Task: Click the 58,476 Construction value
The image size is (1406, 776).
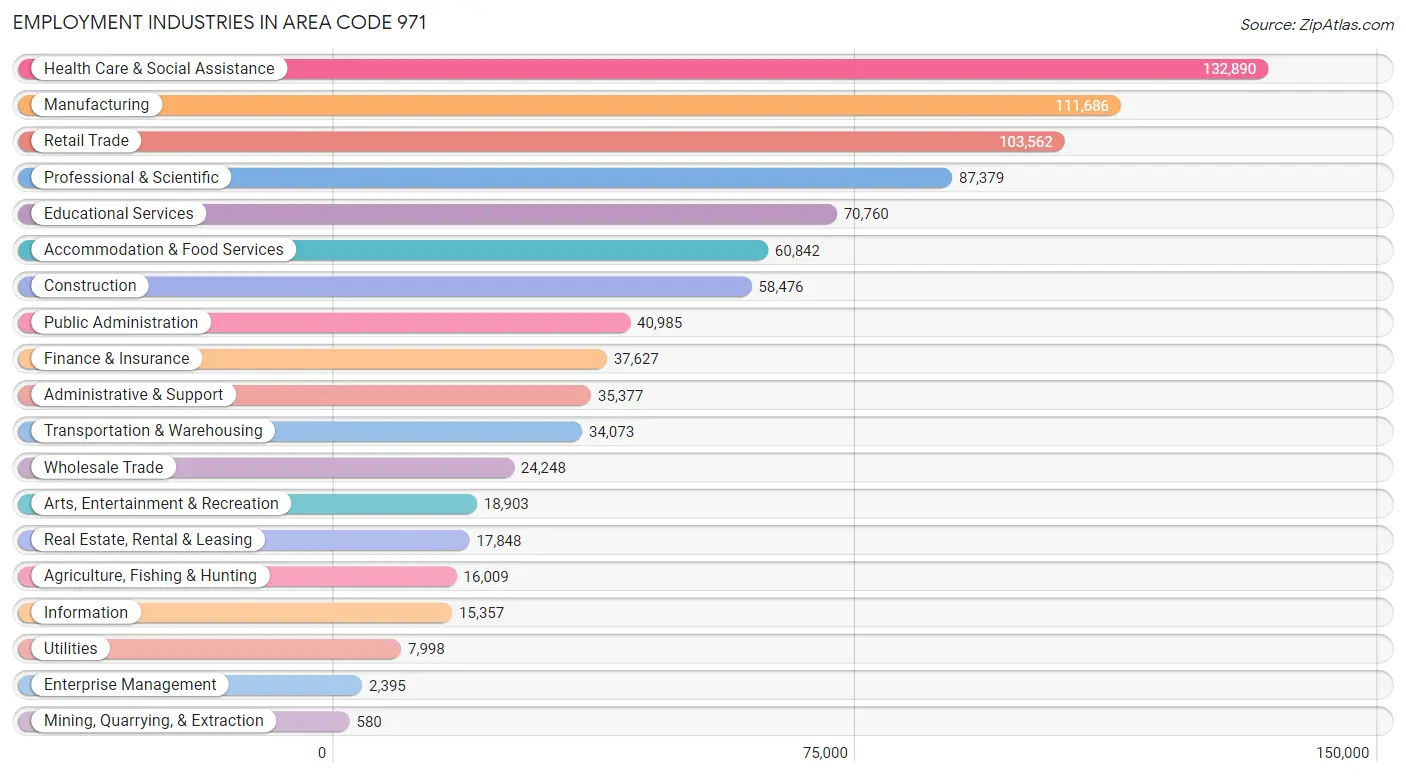Action: point(781,286)
